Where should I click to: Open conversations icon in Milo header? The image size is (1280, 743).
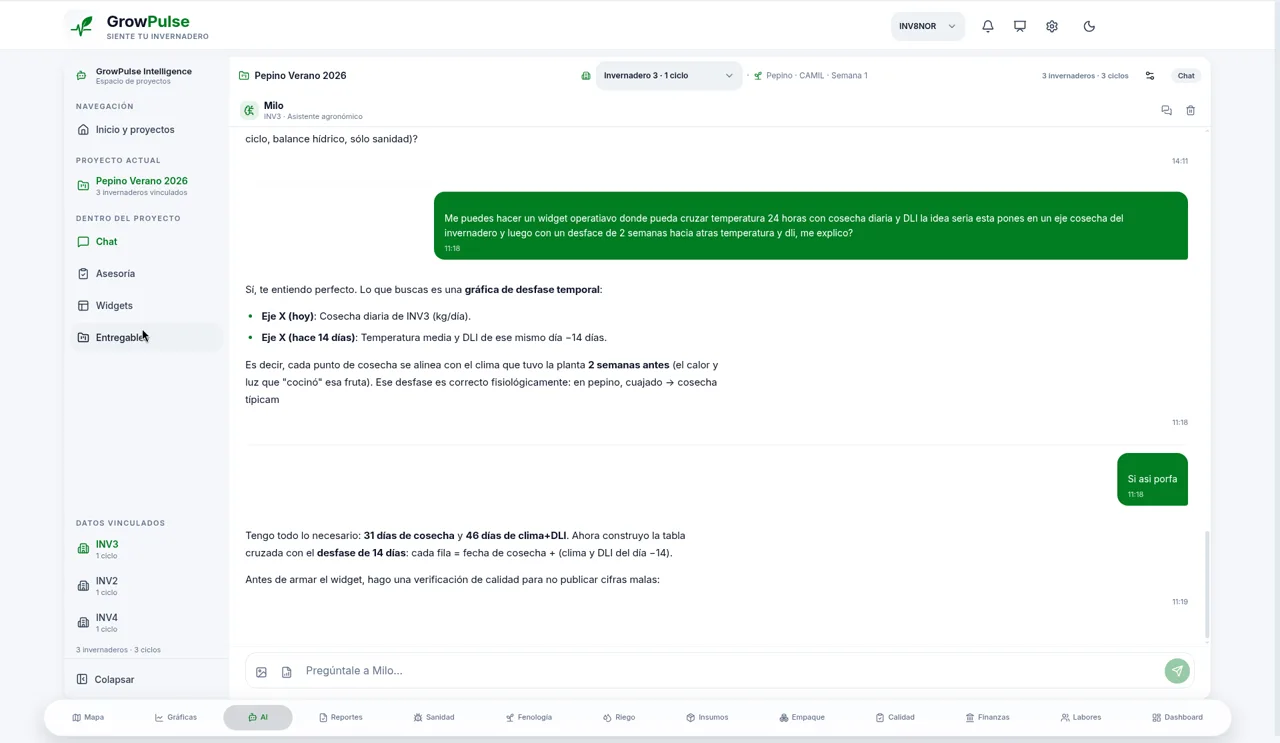point(1166,110)
